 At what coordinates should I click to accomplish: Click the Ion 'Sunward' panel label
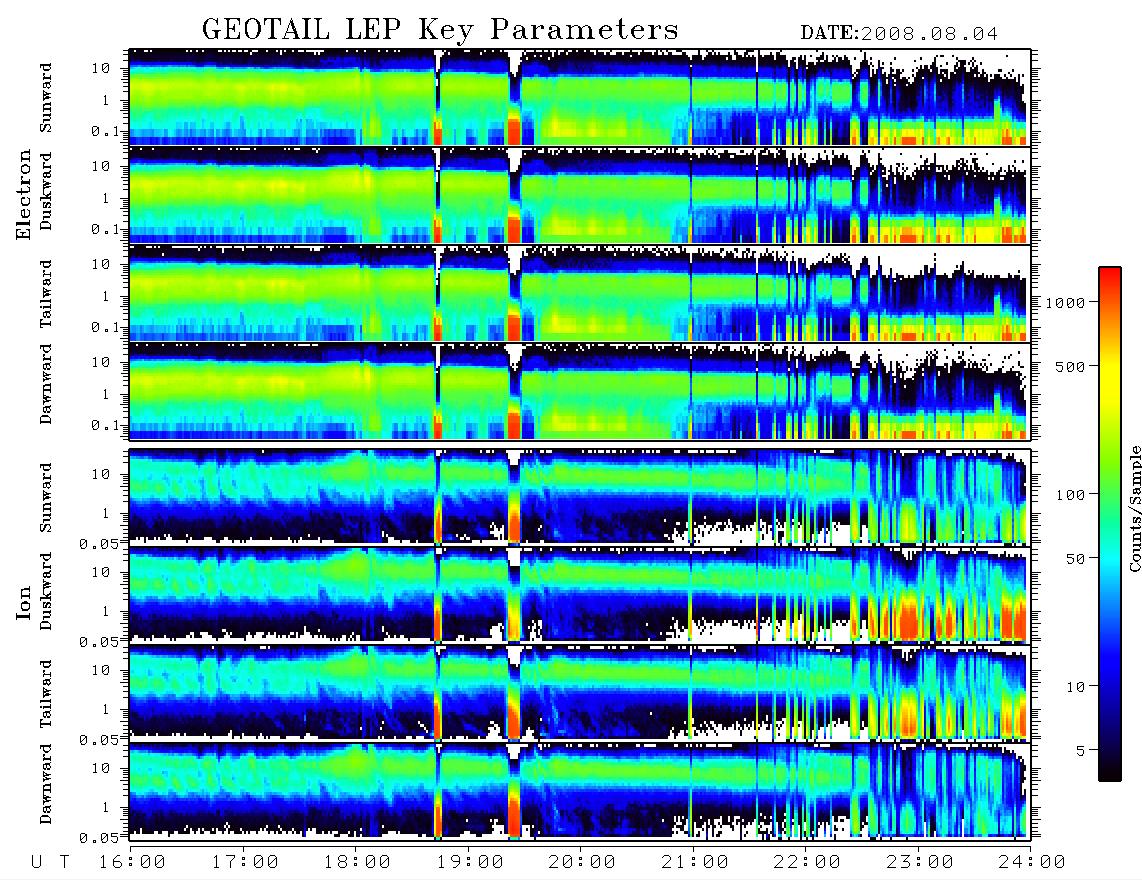46,497
